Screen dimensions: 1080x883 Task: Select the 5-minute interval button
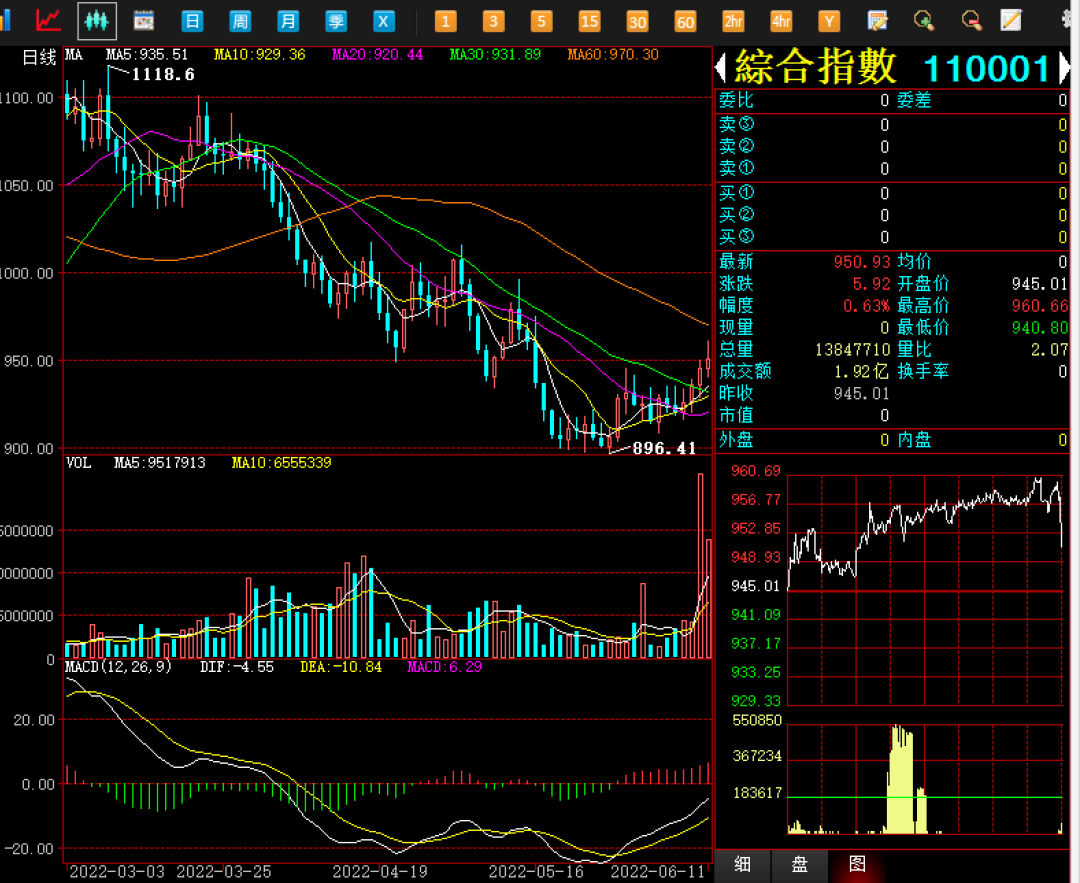point(541,21)
